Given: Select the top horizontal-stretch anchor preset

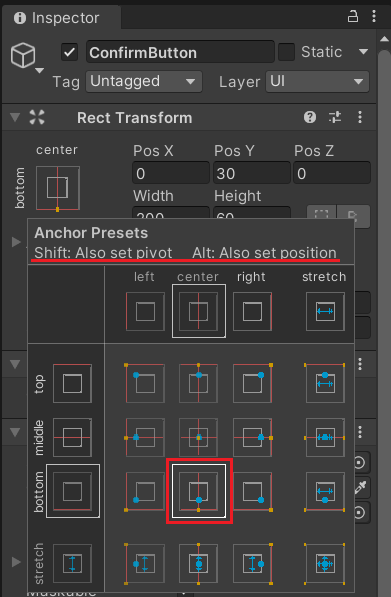Looking at the screenshot, I should click(325, 383).
